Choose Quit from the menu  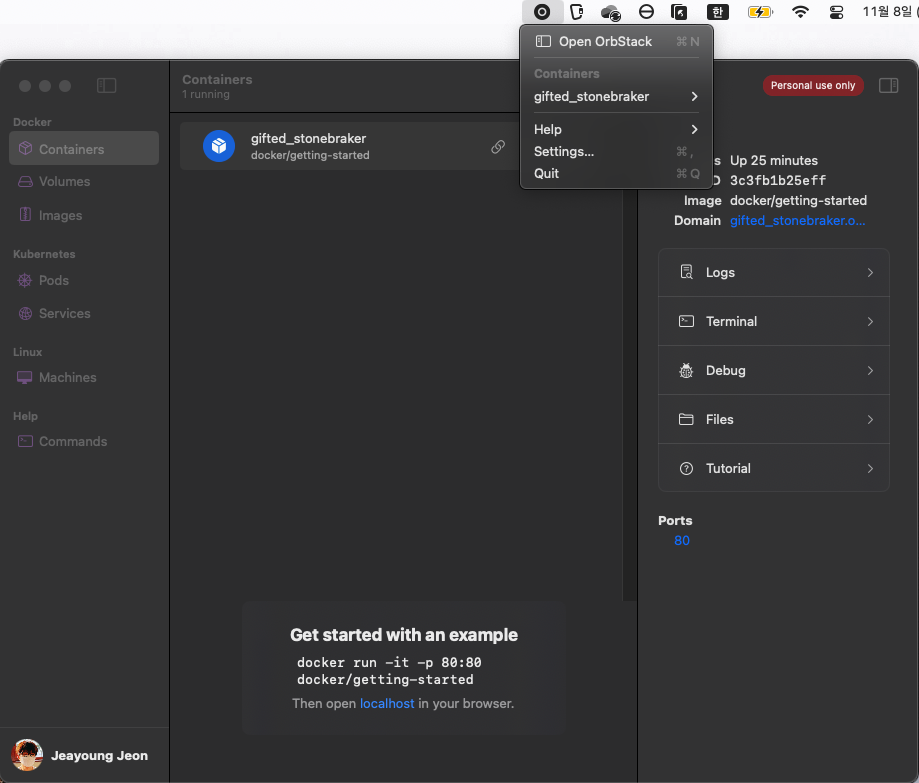pyautogui.click(x=617, y=173)
